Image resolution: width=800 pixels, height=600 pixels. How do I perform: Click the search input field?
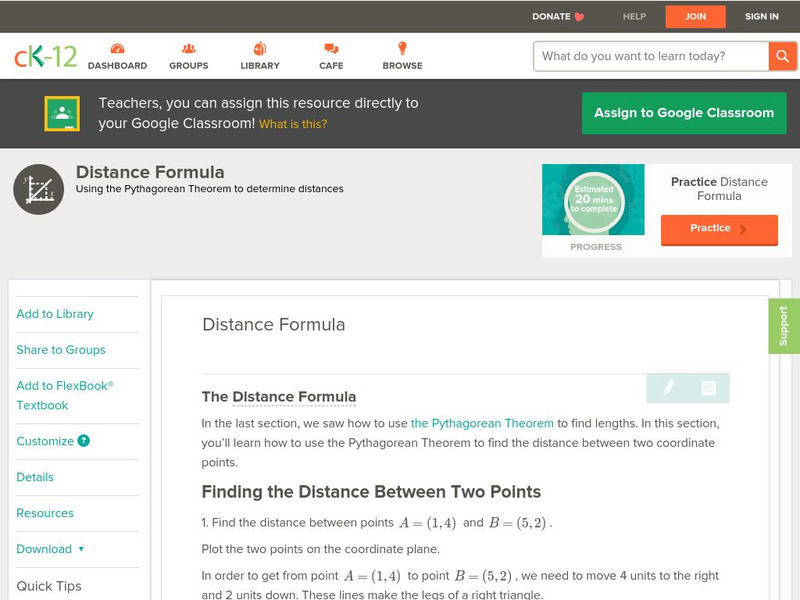pos(651,56)
